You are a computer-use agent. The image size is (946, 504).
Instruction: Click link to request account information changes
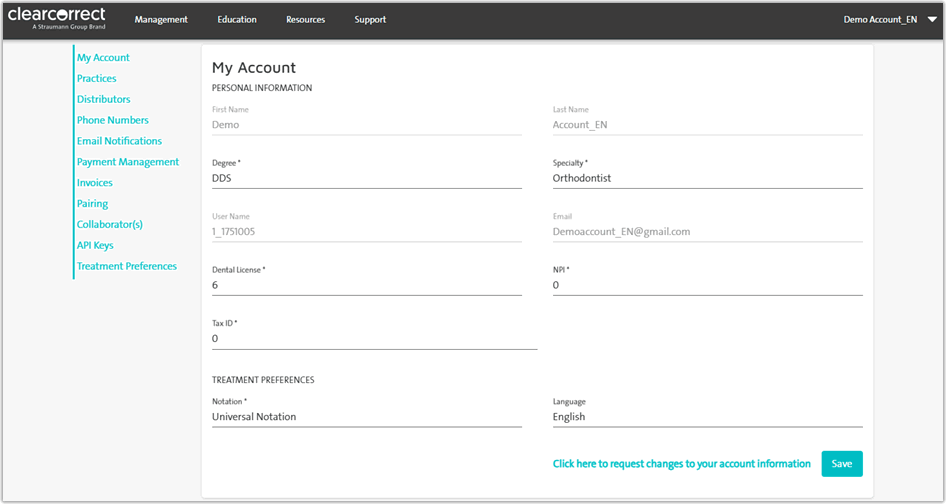[682, 464]
